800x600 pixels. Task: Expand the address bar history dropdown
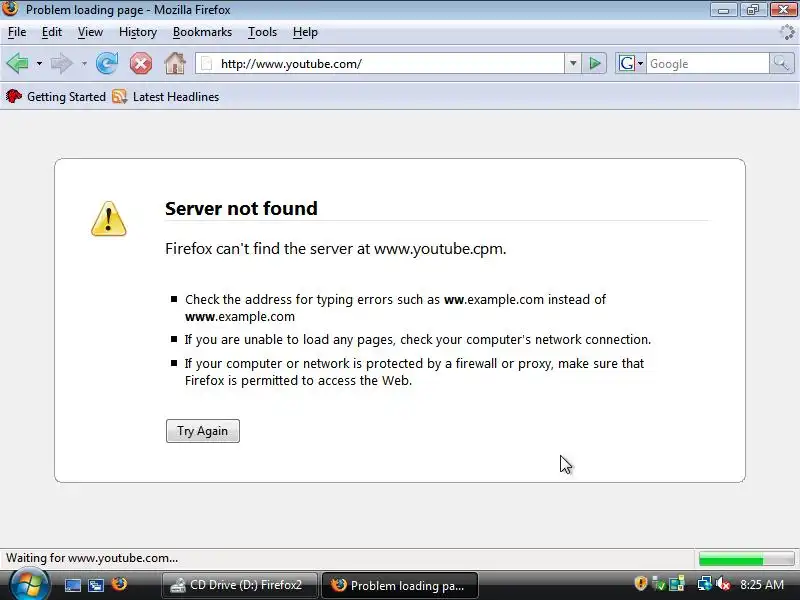573,64
